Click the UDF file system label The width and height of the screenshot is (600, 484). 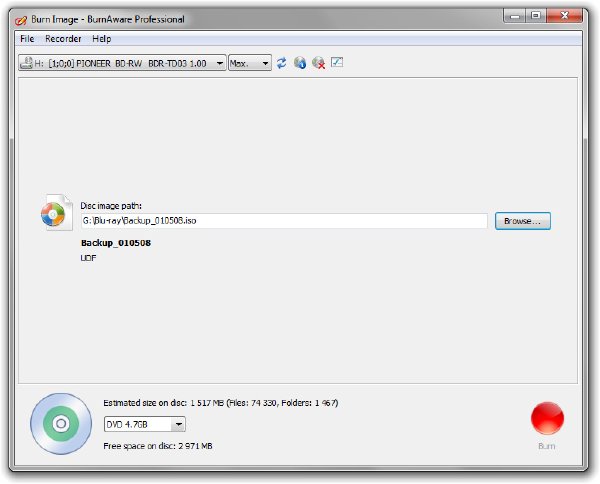88,258
